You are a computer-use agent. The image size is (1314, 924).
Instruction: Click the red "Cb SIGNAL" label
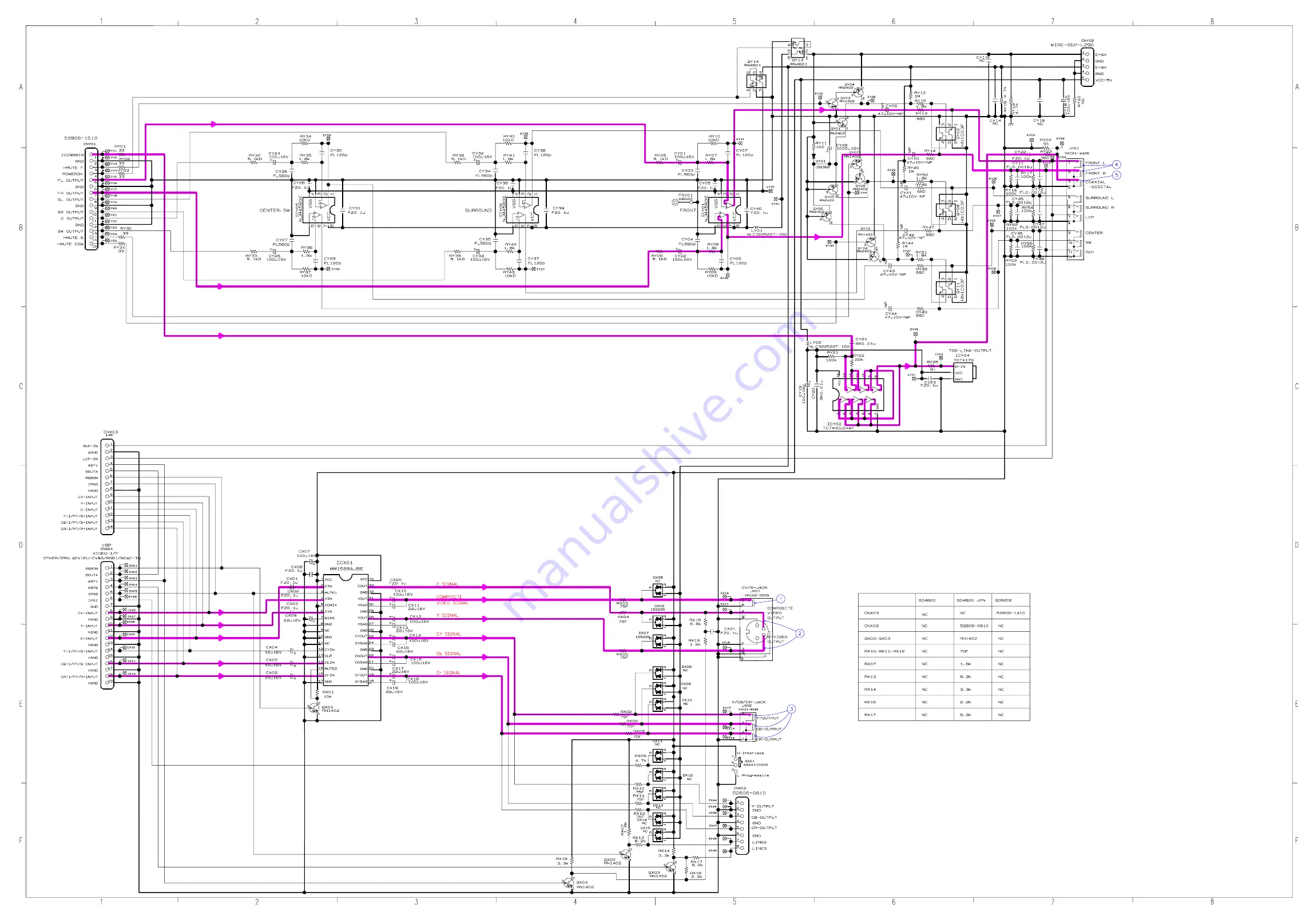pyautogui.click(x=448, y=654)
